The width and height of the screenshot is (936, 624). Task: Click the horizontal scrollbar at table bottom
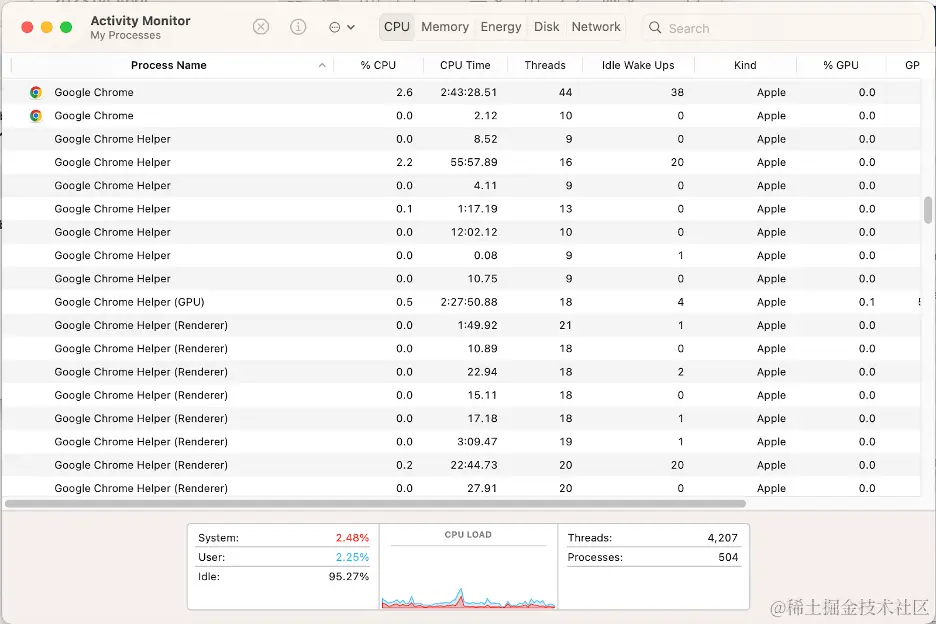[375, 504]
